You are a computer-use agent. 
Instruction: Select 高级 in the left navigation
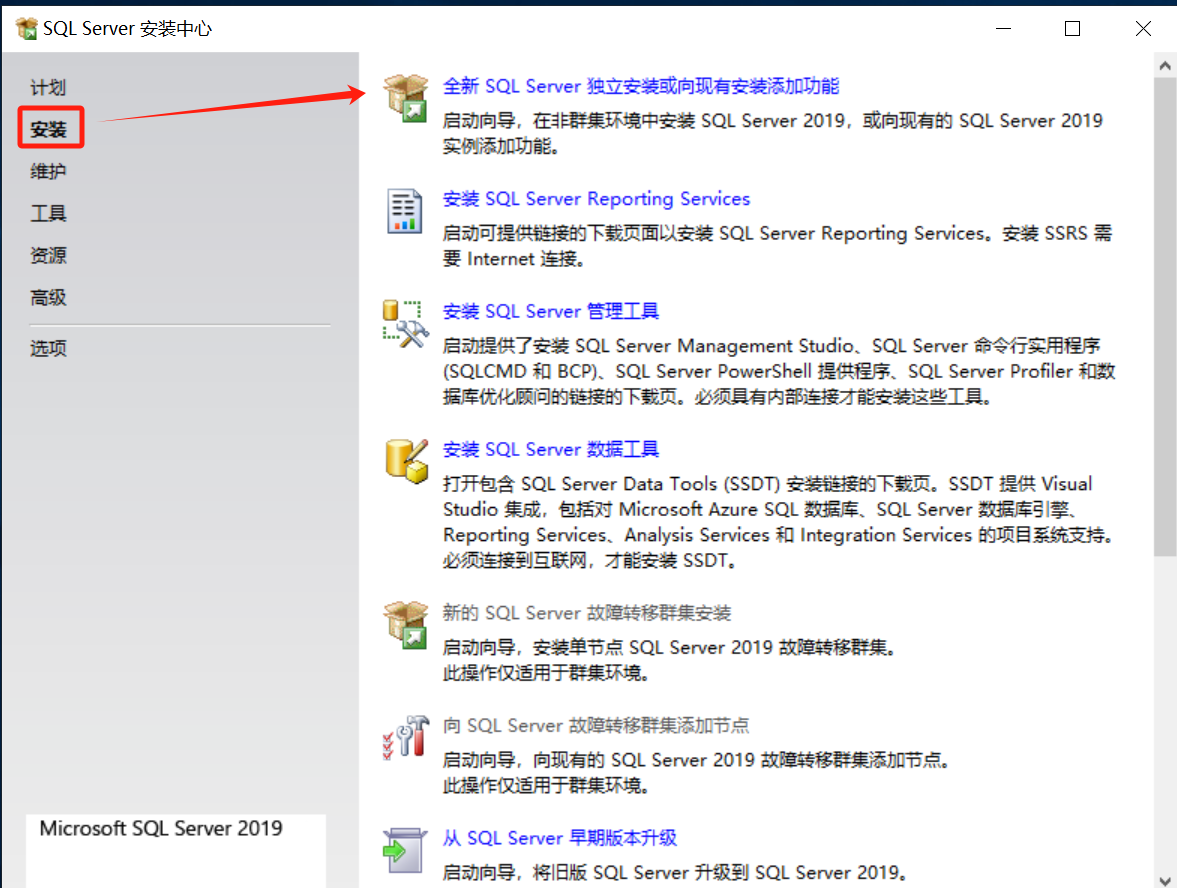48,298
